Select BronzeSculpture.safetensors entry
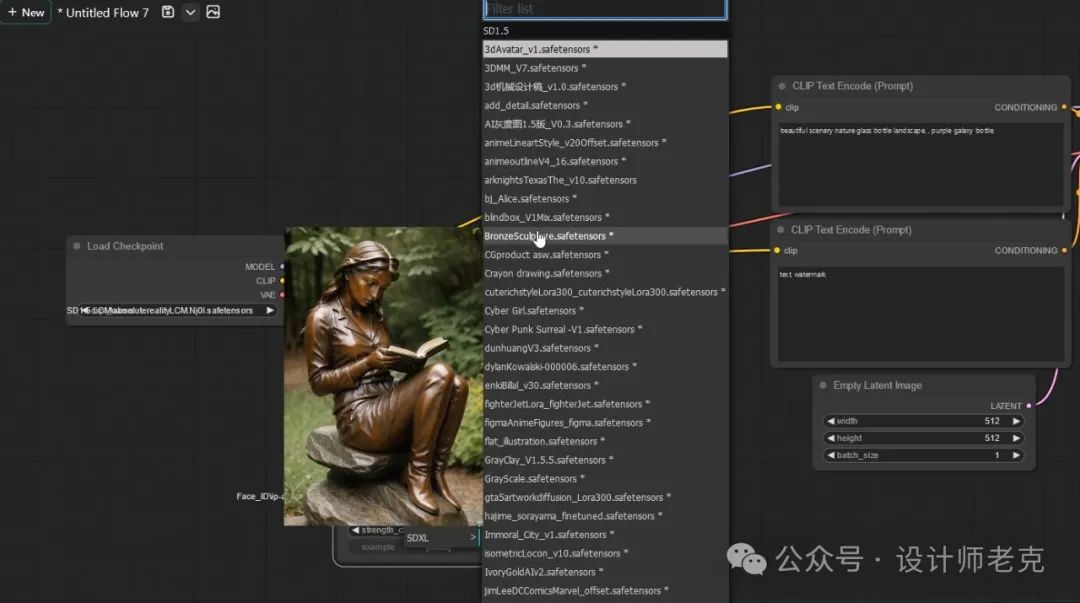 605,236
